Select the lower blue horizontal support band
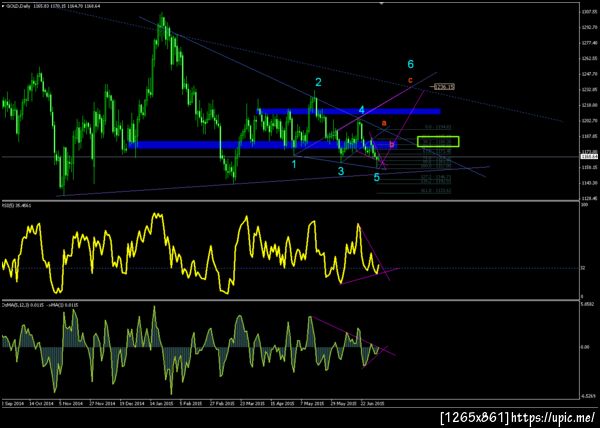The width and height of the screenshot is (600, 428). pyautogui.click(x=262, y=145)
